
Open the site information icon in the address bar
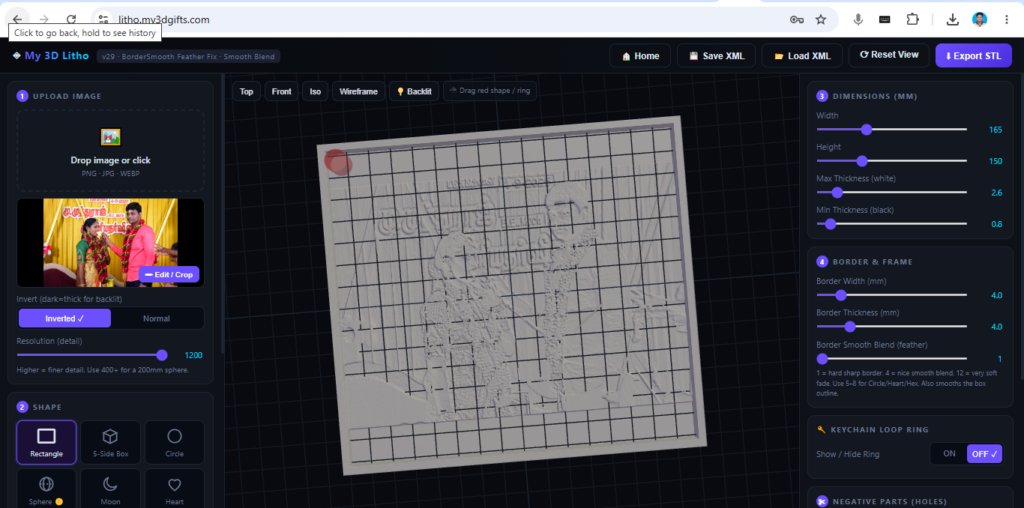click(103, 20)
